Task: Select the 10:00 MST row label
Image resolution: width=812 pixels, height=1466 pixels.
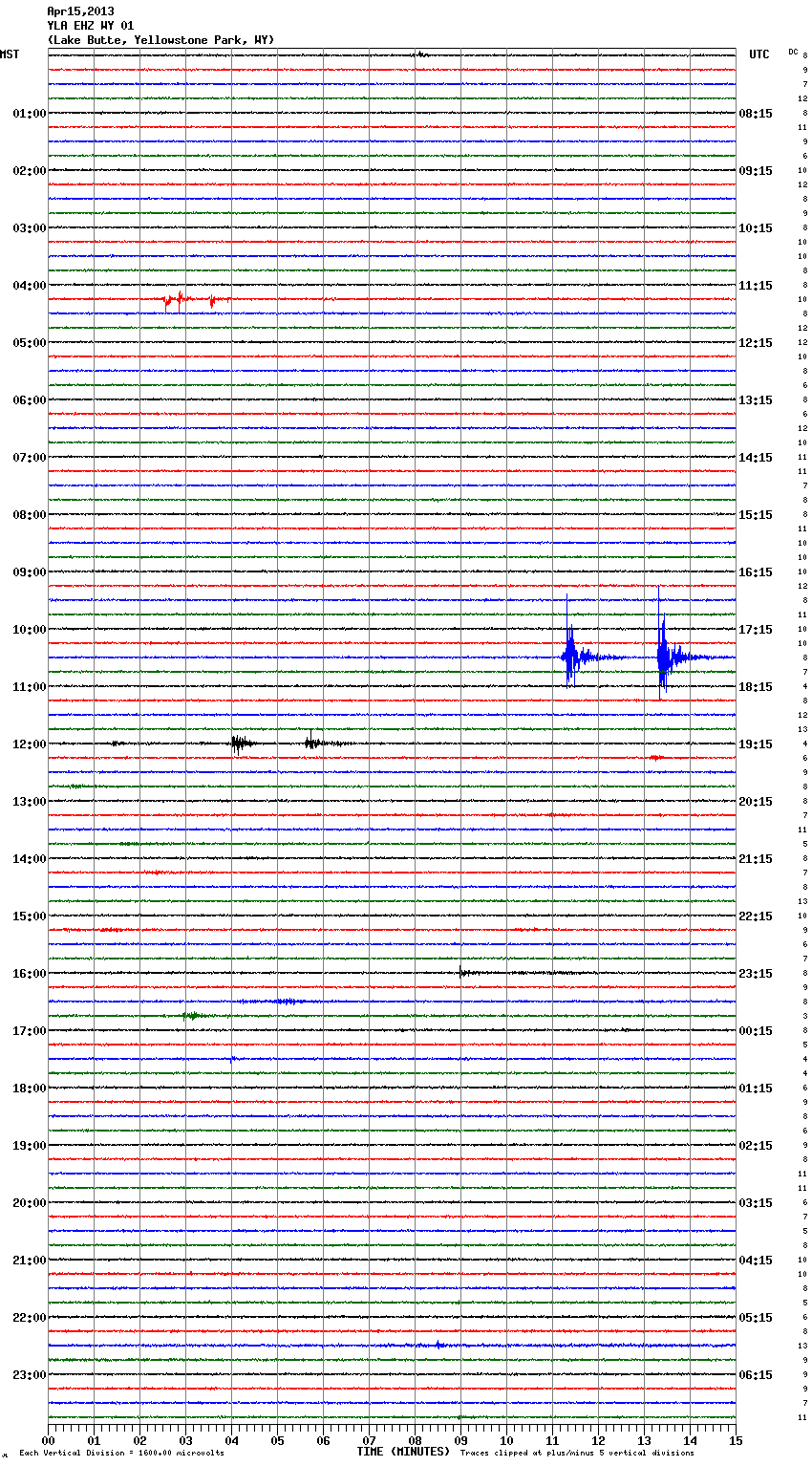Action: click(29, 630)
